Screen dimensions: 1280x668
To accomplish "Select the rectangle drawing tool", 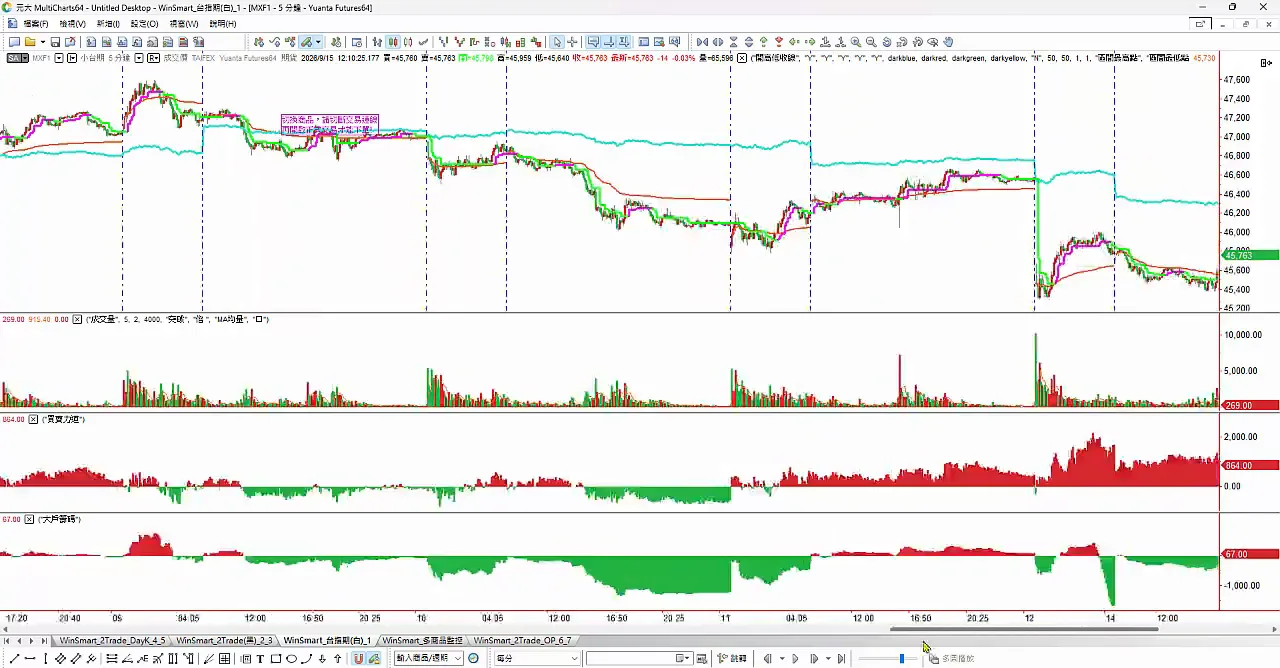I will [275, 659].
